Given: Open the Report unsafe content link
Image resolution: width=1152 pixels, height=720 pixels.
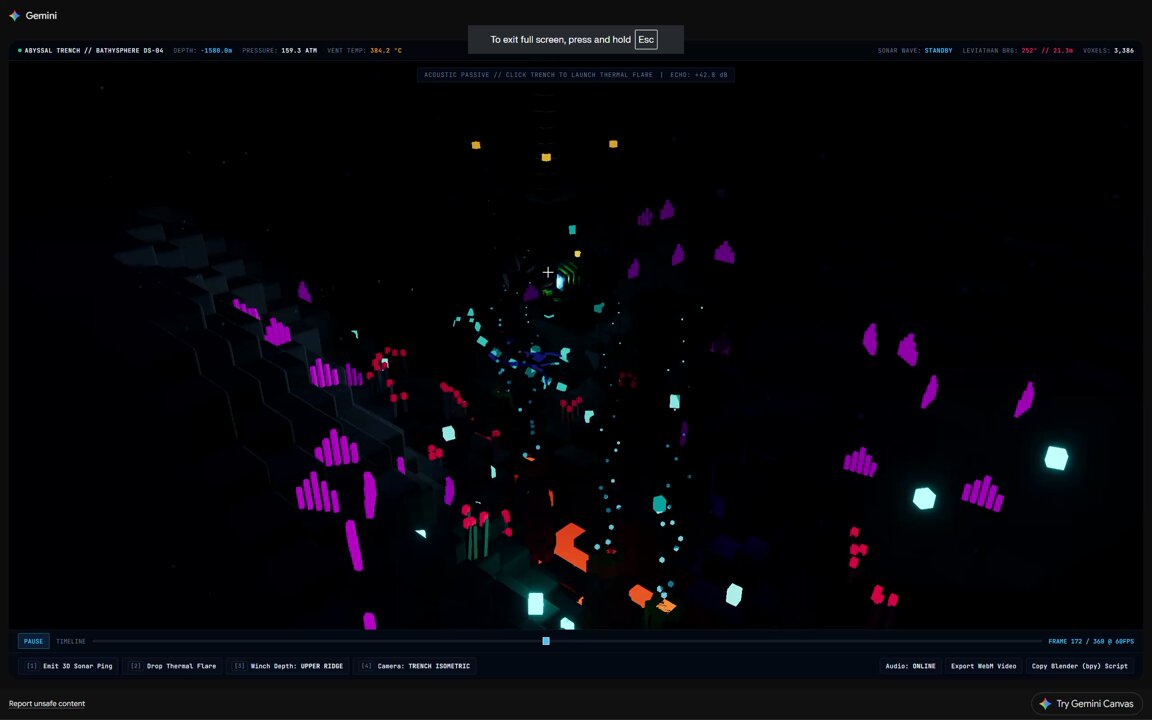Looking at the screenshot, I should click(47, 704).
